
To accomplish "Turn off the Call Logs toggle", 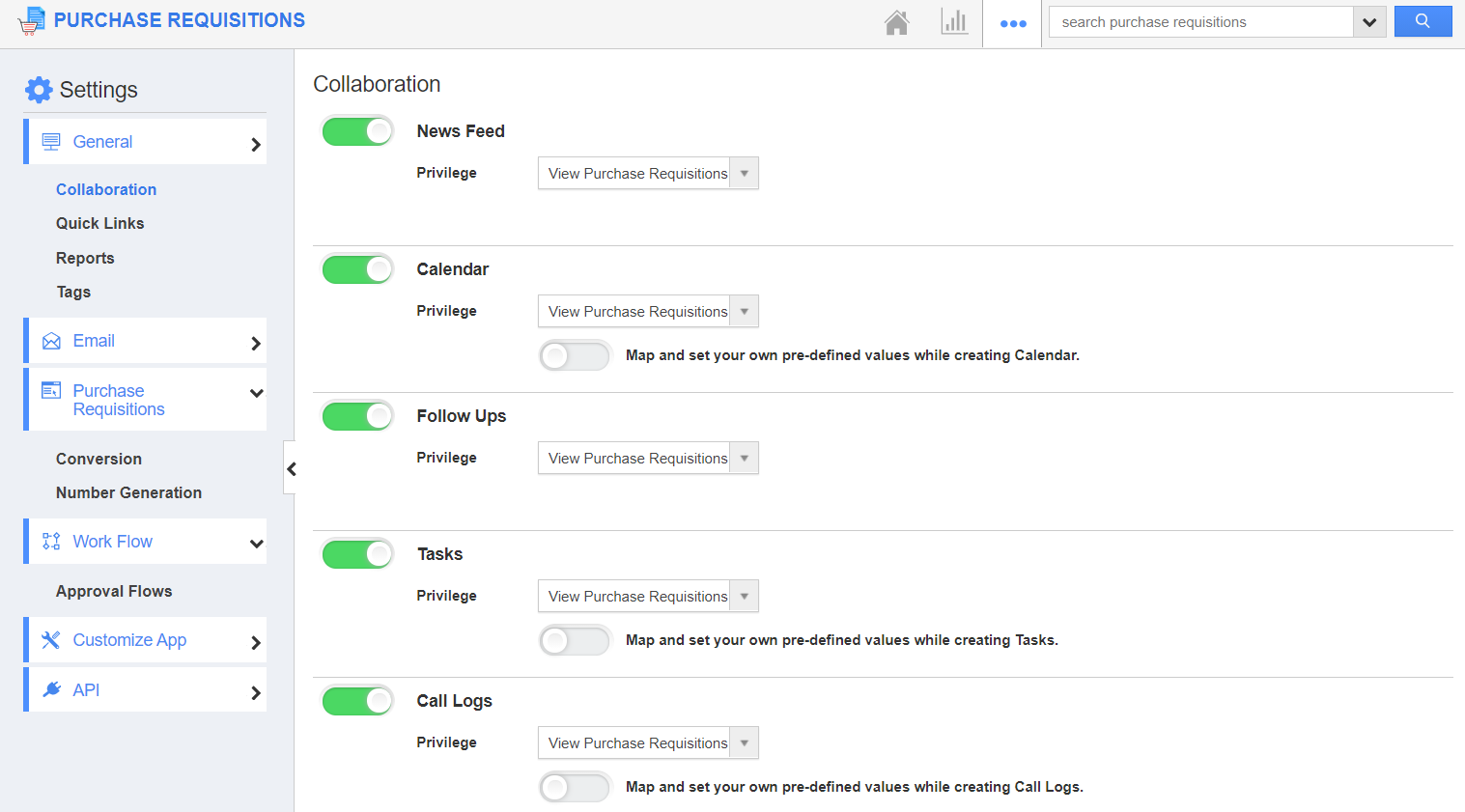I will [x=357, y=701].
